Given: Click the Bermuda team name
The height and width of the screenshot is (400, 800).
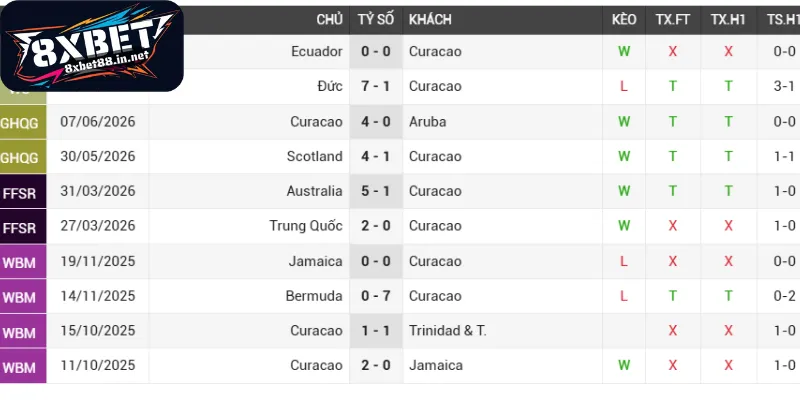Looking at the screenshot, I should coord(314,296).
